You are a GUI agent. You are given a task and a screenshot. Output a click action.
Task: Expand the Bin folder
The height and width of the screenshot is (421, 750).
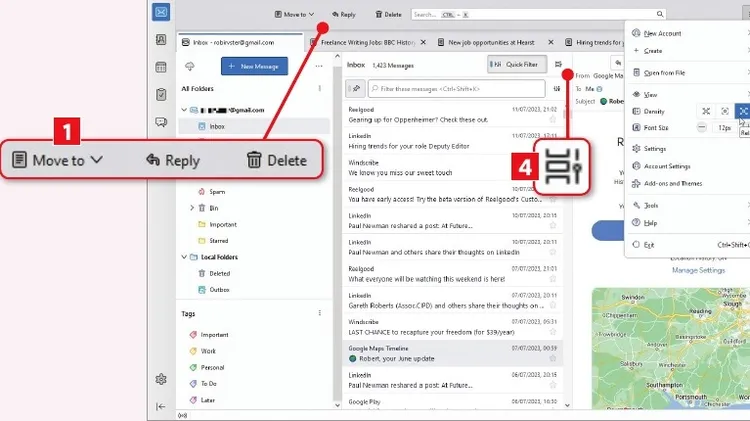(192, 208)
